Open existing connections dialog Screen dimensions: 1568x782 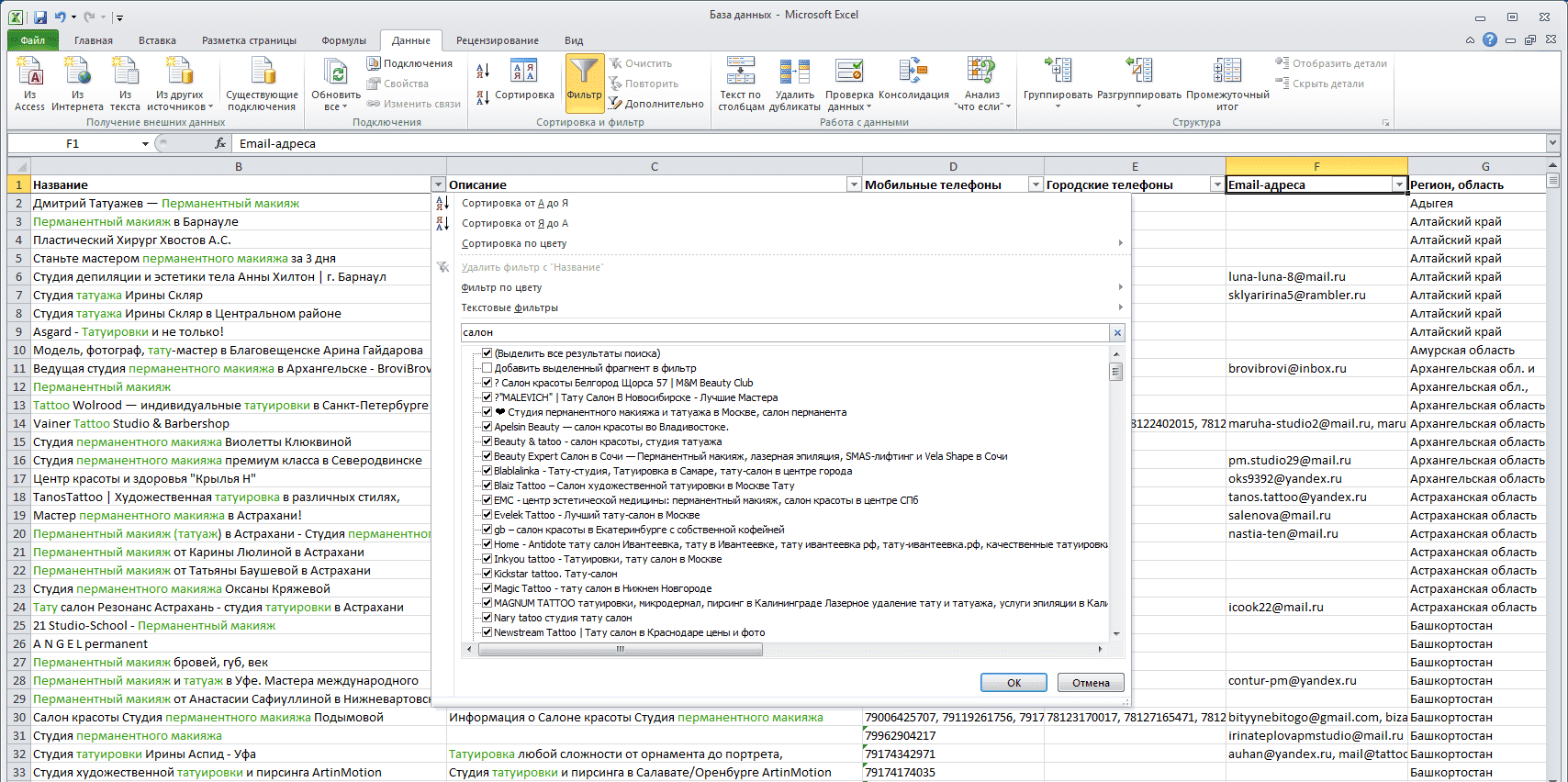(x=263, y=84)
